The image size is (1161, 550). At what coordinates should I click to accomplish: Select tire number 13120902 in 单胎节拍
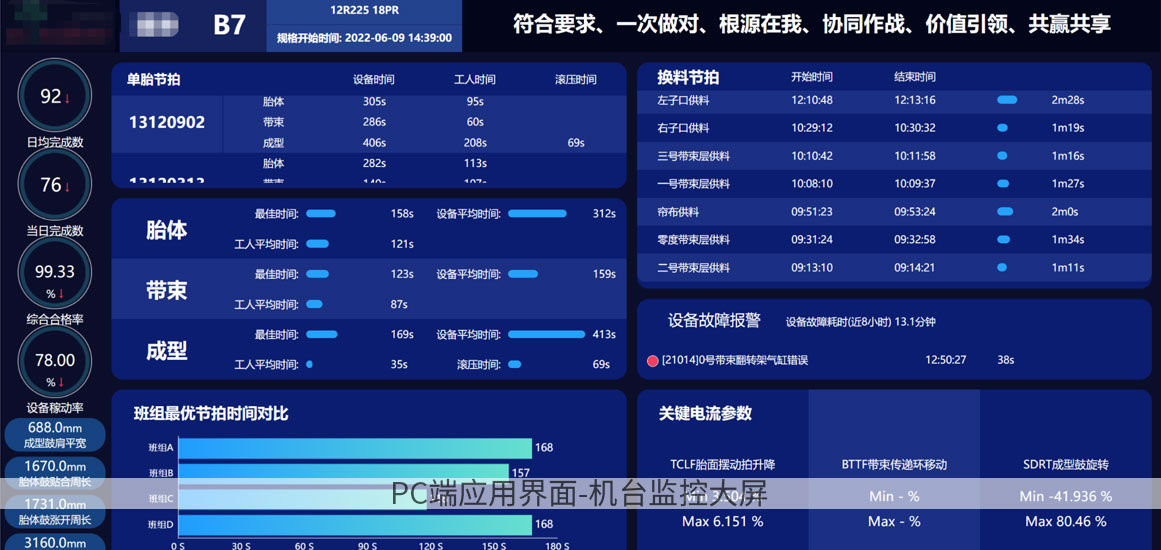[x=167, y=122]
